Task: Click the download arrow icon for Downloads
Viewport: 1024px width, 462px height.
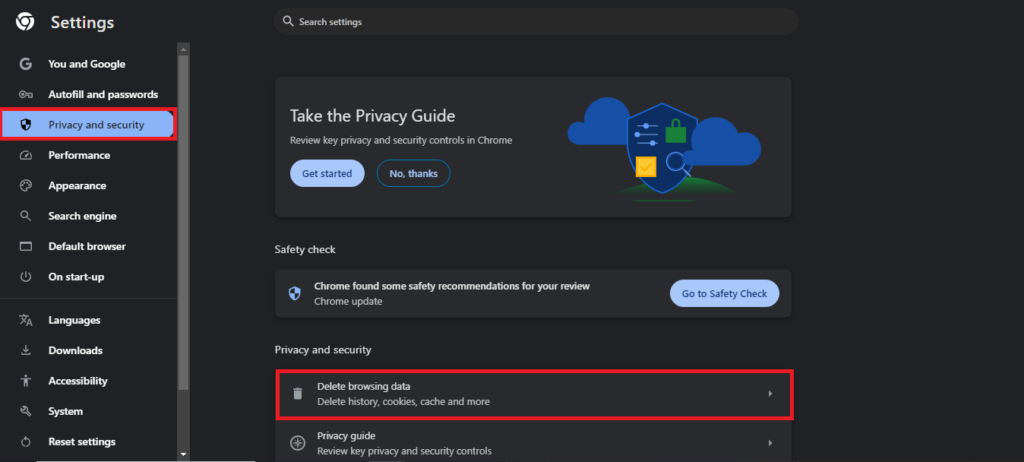Action: coord(25,350)
